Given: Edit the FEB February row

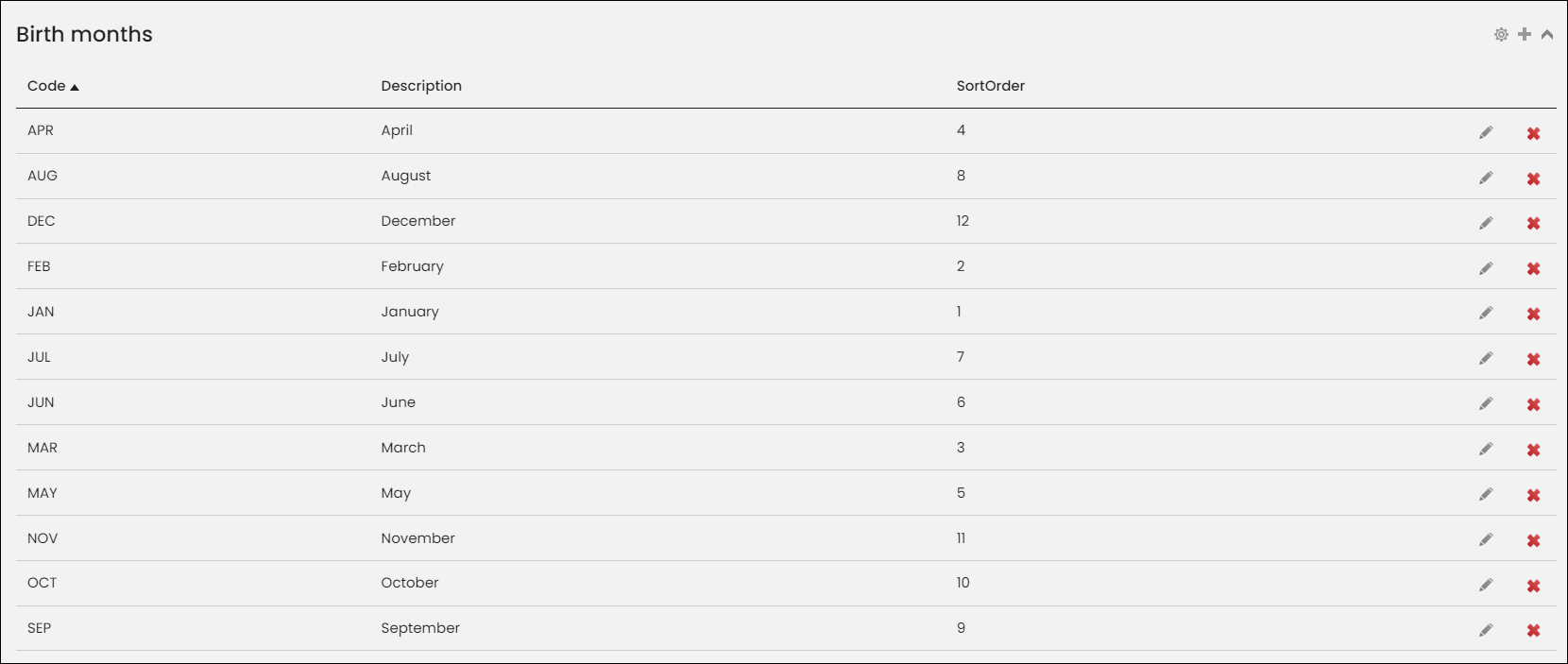Looking at the screenshot, I should point(1486,269).
